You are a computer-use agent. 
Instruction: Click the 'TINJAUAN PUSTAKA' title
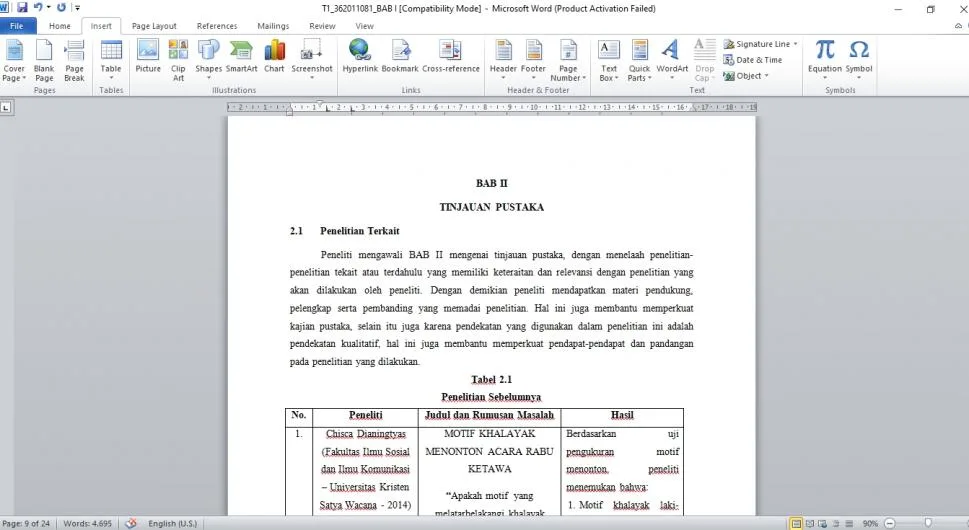pyautogui.click(x=491, y=208)
